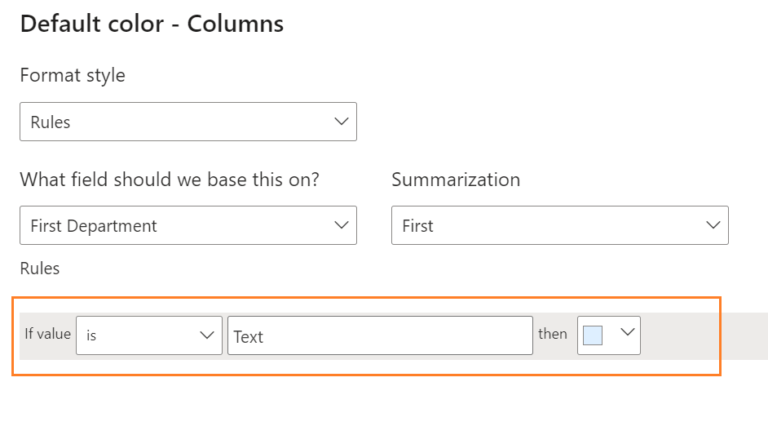Click into the 'Text' value input field
768x444 pixels.
pos(380,335)
